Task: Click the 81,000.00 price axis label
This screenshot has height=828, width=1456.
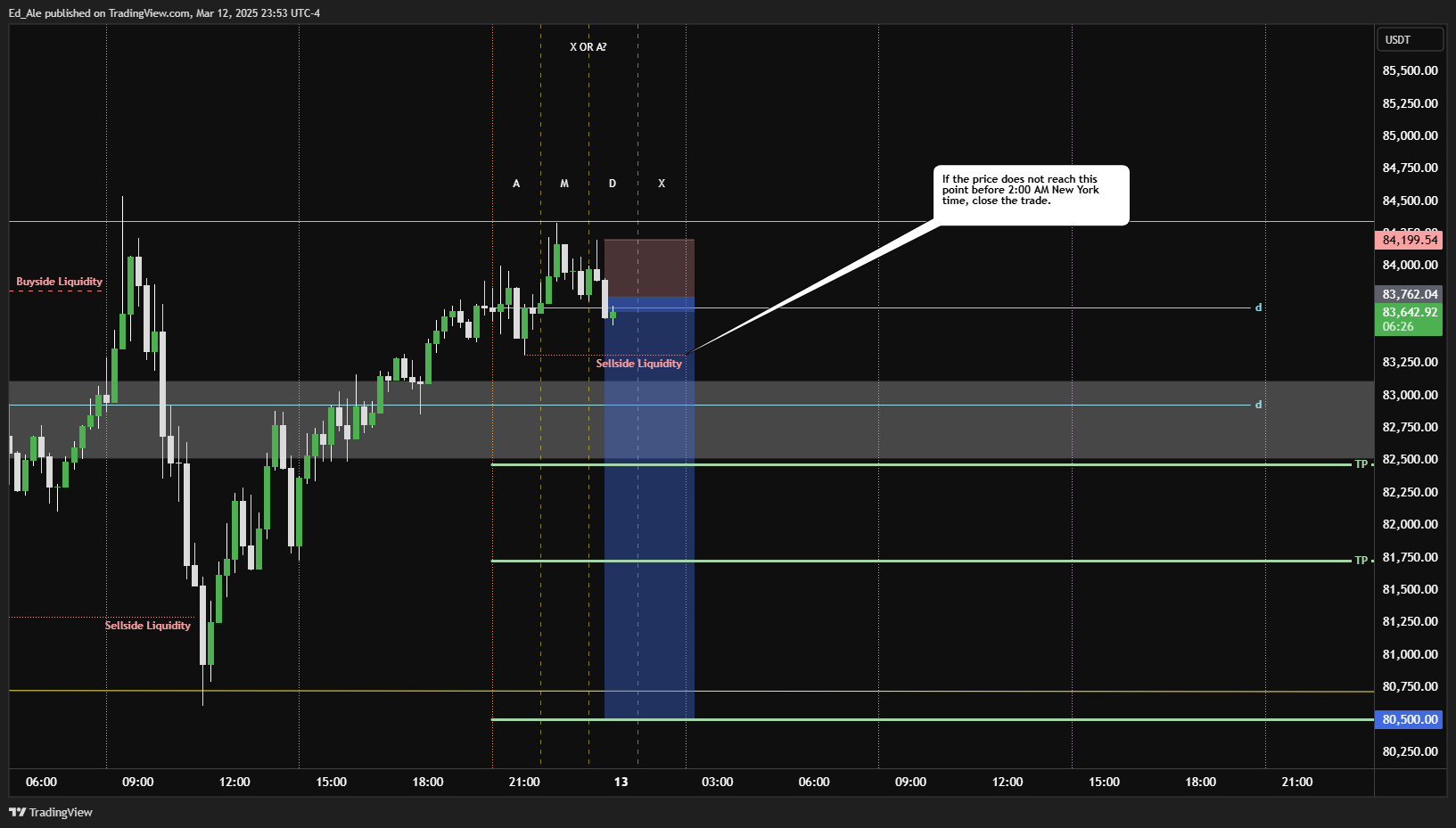Action: pyautogui.click(x=1410, y=654)
